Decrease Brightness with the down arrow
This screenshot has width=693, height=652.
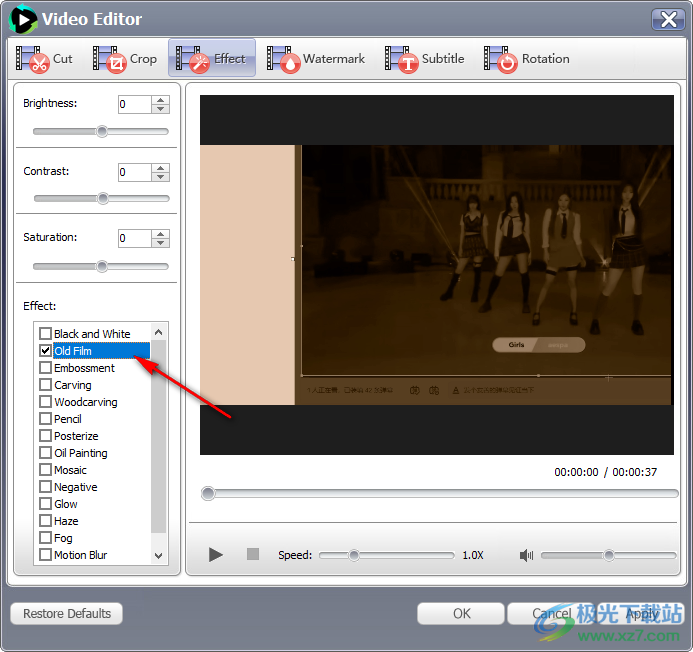pyautogui.click(x=160, y=109)
